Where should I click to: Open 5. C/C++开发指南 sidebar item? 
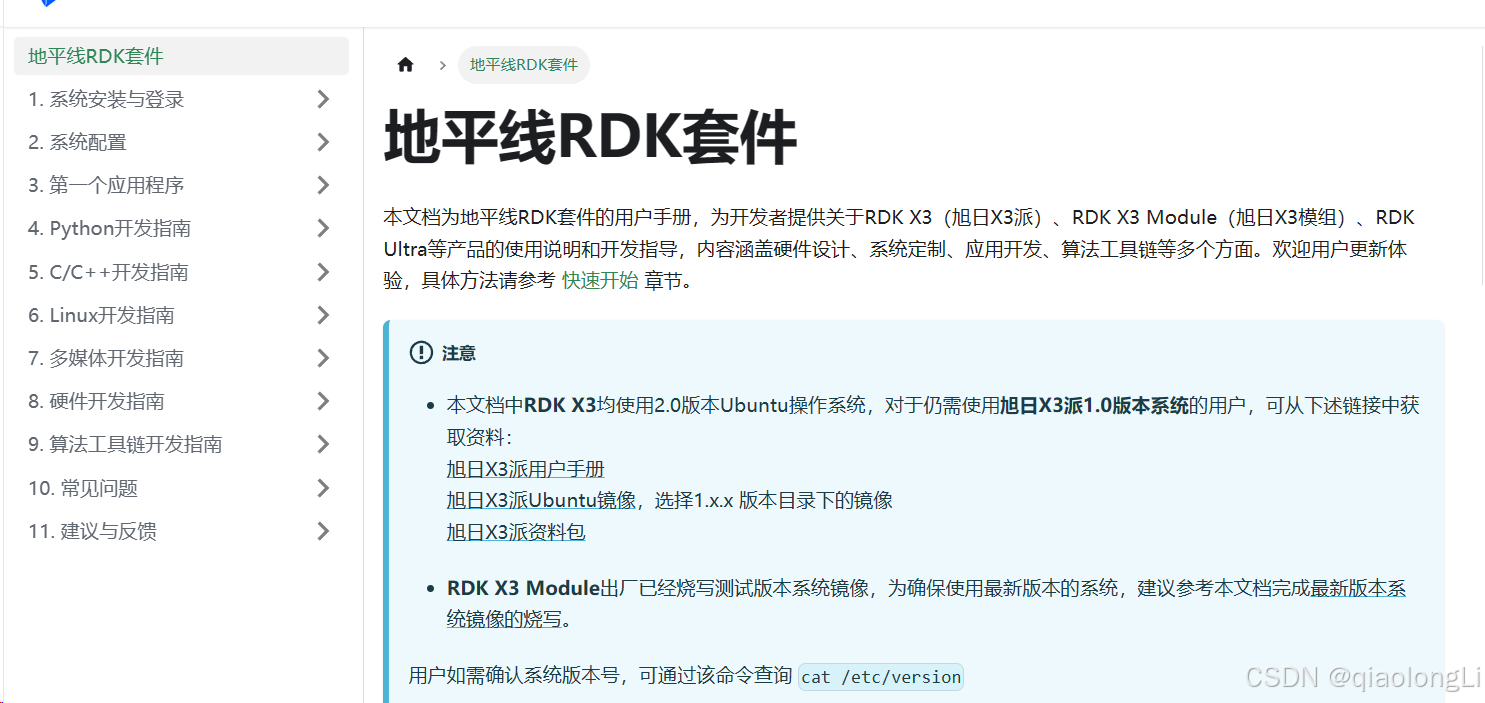click(x=108, y=272)
